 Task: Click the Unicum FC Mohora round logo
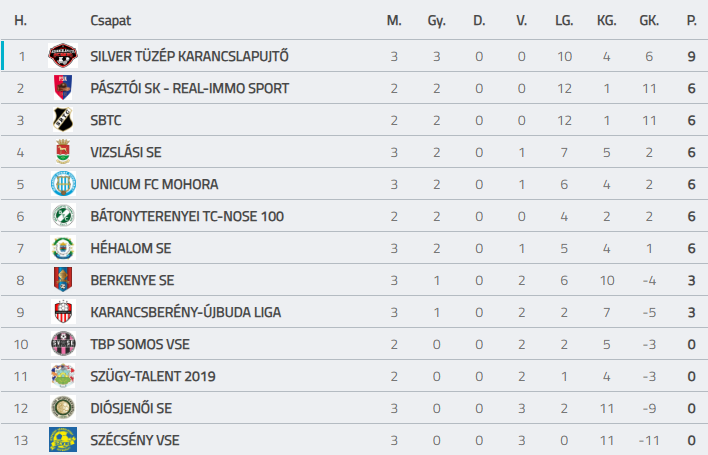63,184
